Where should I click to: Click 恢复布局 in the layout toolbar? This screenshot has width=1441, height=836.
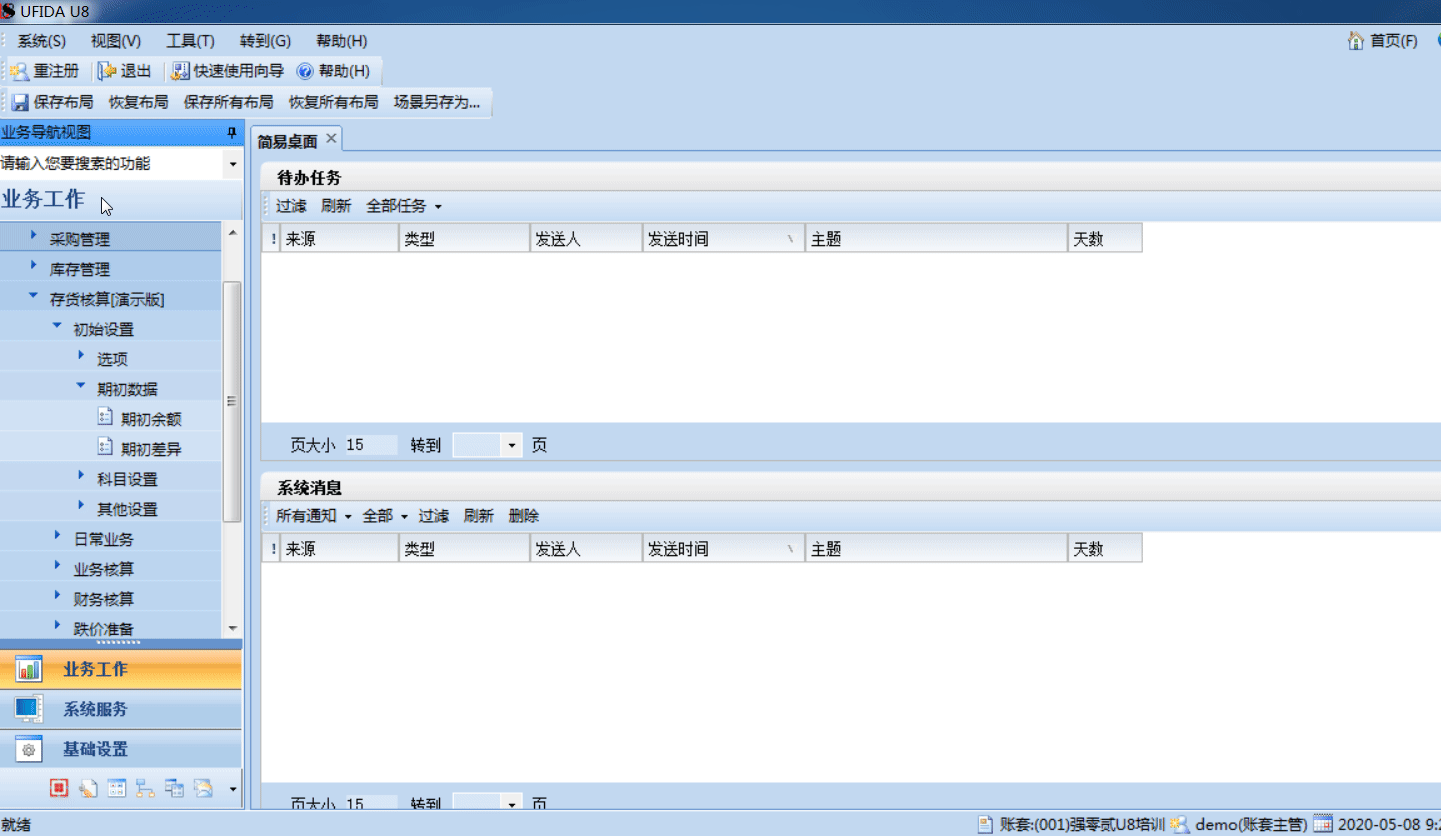pyautogui.click(x=138, y=102)
